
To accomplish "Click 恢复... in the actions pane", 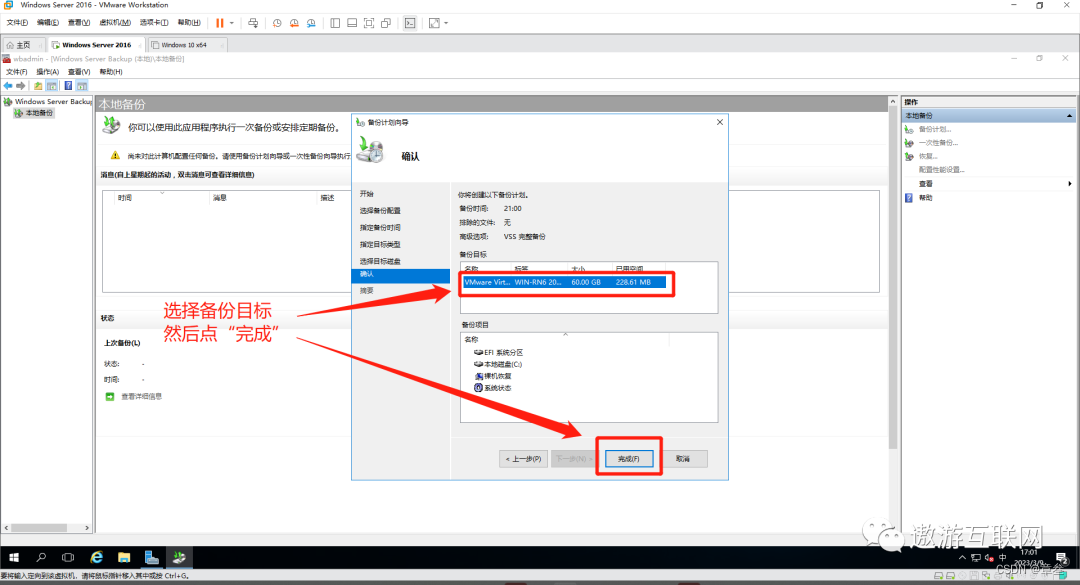I will [928, 156].
